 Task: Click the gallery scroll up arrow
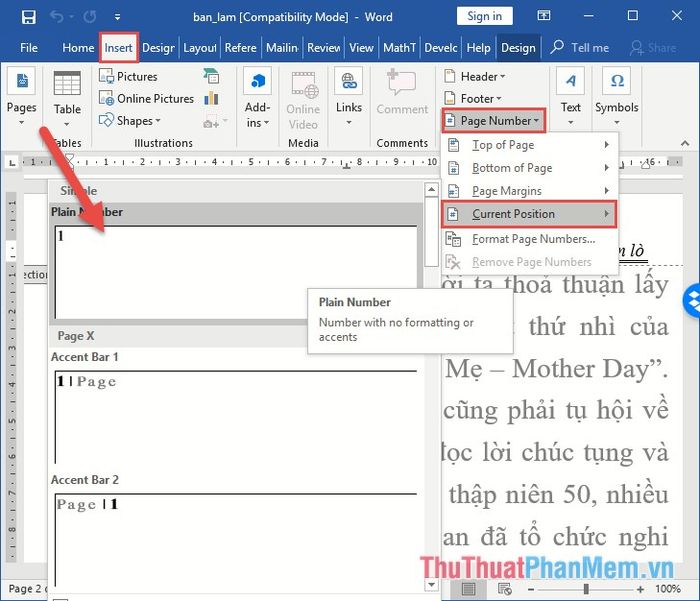431,190
